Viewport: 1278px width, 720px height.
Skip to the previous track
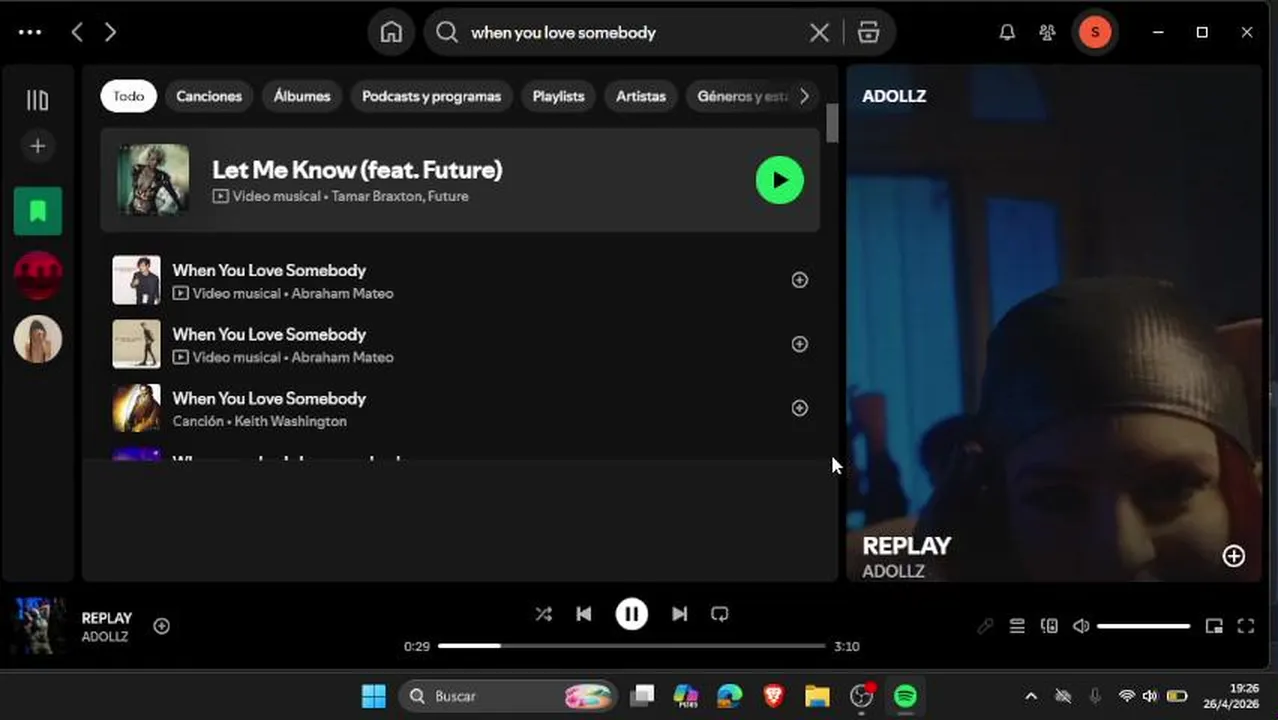(x=584, y=614)
